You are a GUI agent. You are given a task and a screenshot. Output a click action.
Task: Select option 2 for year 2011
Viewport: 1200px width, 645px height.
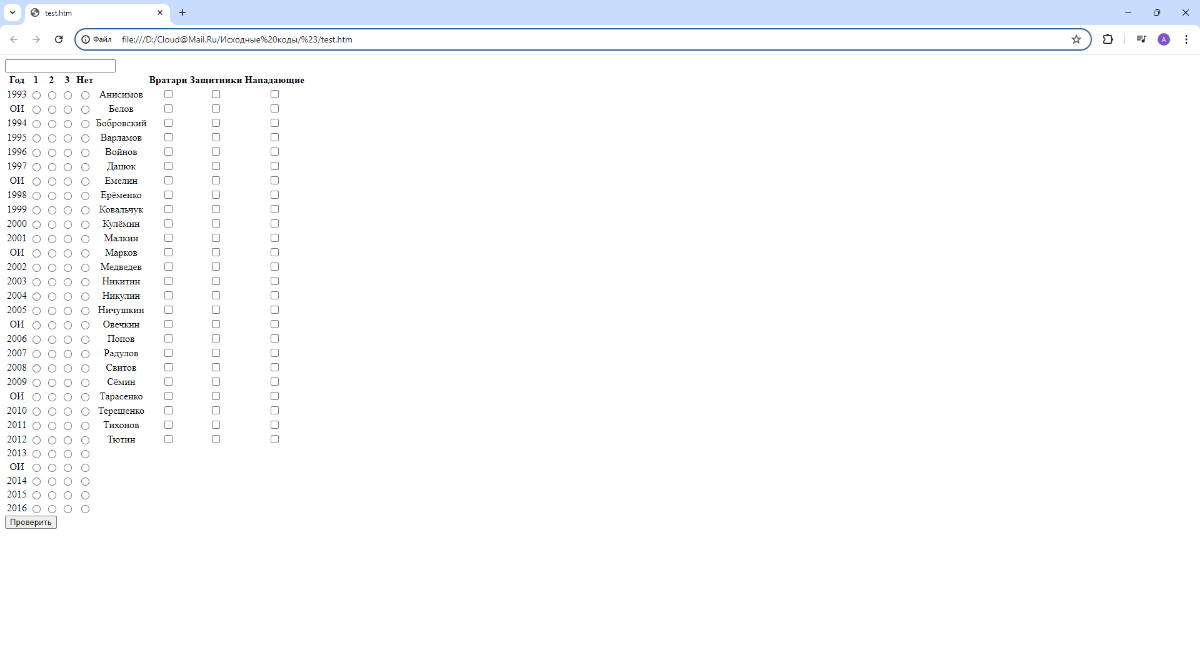[x=52, y=426]
